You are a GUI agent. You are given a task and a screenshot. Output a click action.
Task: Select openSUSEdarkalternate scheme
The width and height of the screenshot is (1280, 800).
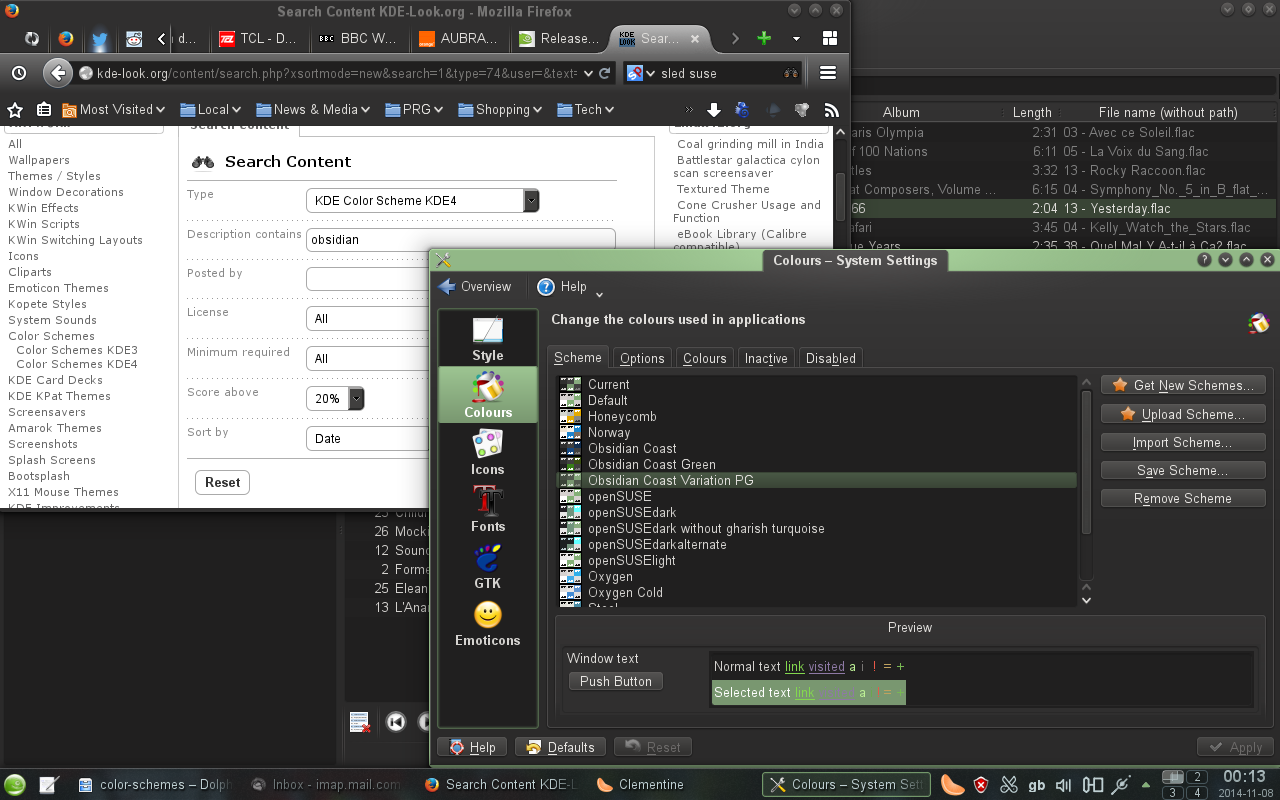pyautogui.click(x=816, y=544)
